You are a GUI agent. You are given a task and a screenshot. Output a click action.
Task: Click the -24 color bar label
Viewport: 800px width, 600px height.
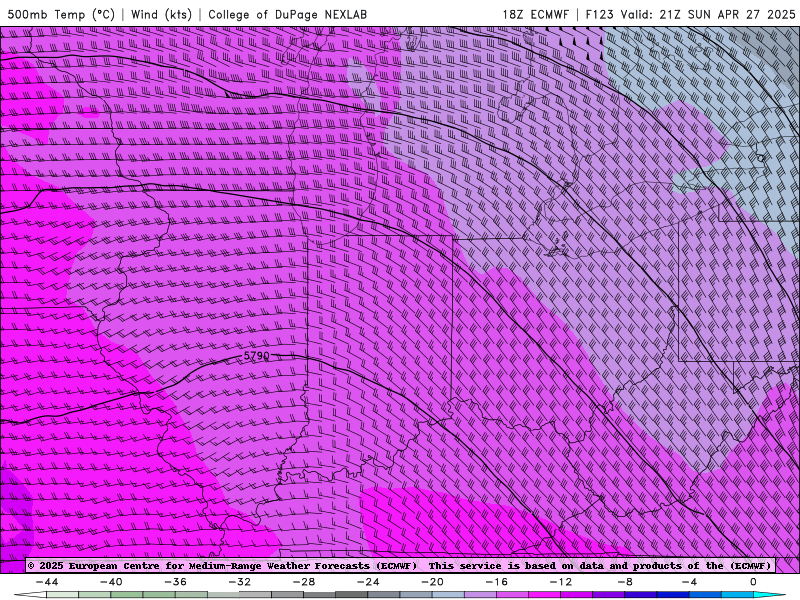(368, 582)
